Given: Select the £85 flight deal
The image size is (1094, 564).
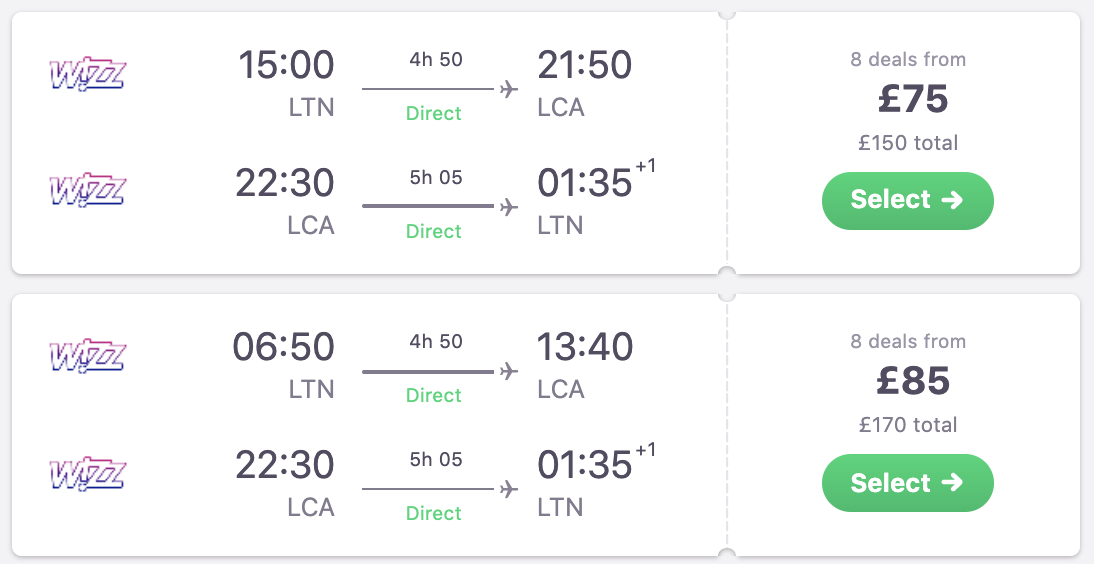Looking at the screenshot, I should point(907,483).
